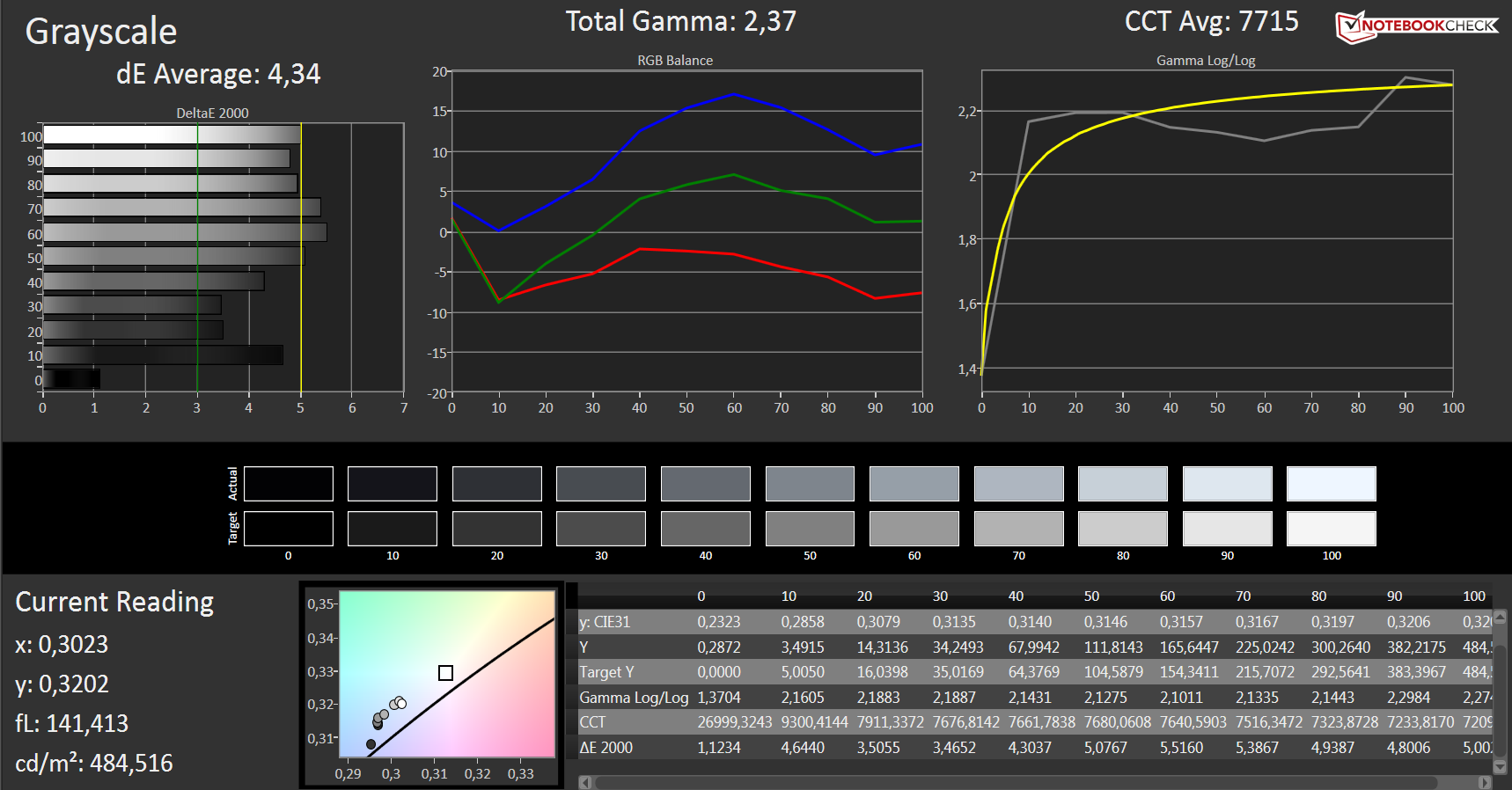This screenshot has width=1512, height=790.
Task: Click the ΔE 2000 cell '5,5160'
Action: 1181,748
